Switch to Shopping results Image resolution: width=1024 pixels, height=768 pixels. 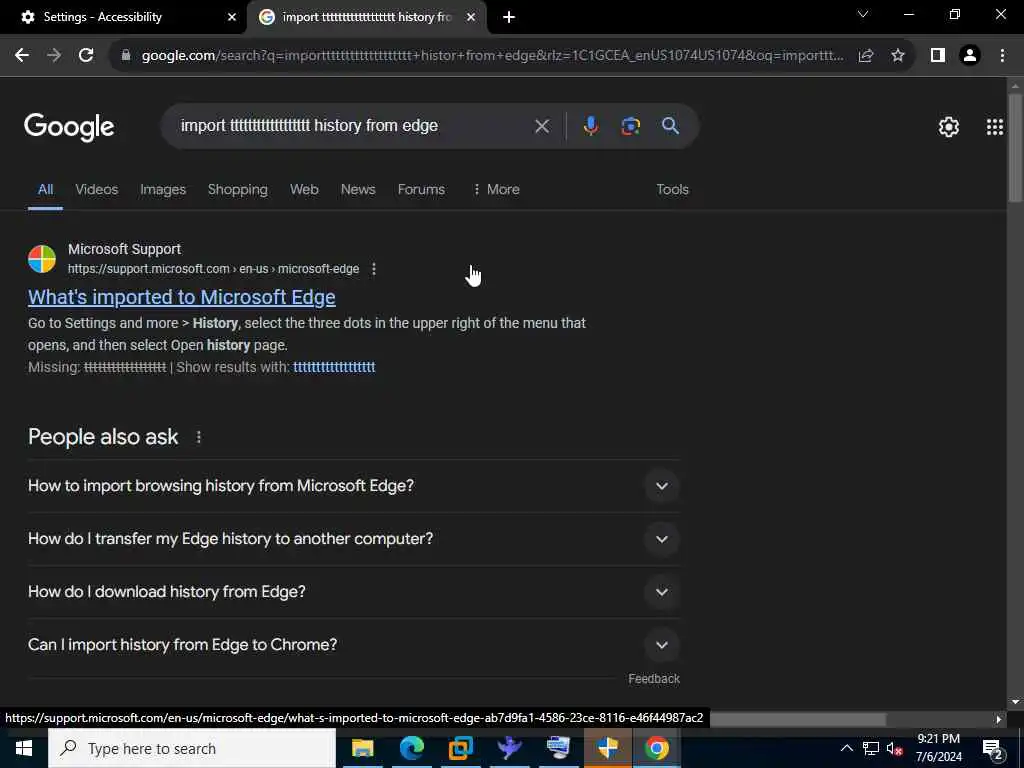coord(238,189)
